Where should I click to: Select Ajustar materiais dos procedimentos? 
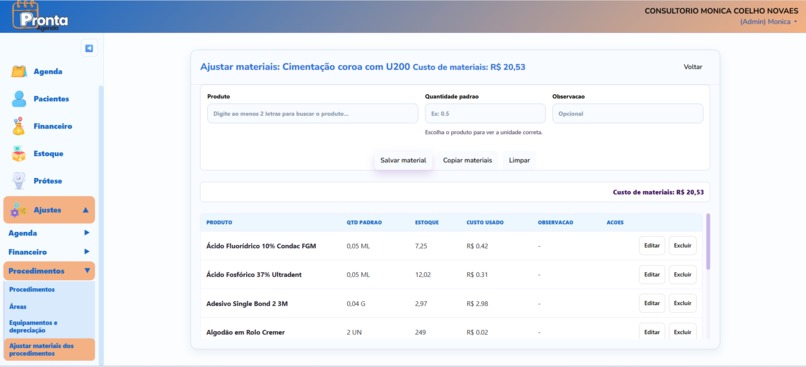pyautogui.click(x=49, y=350)
